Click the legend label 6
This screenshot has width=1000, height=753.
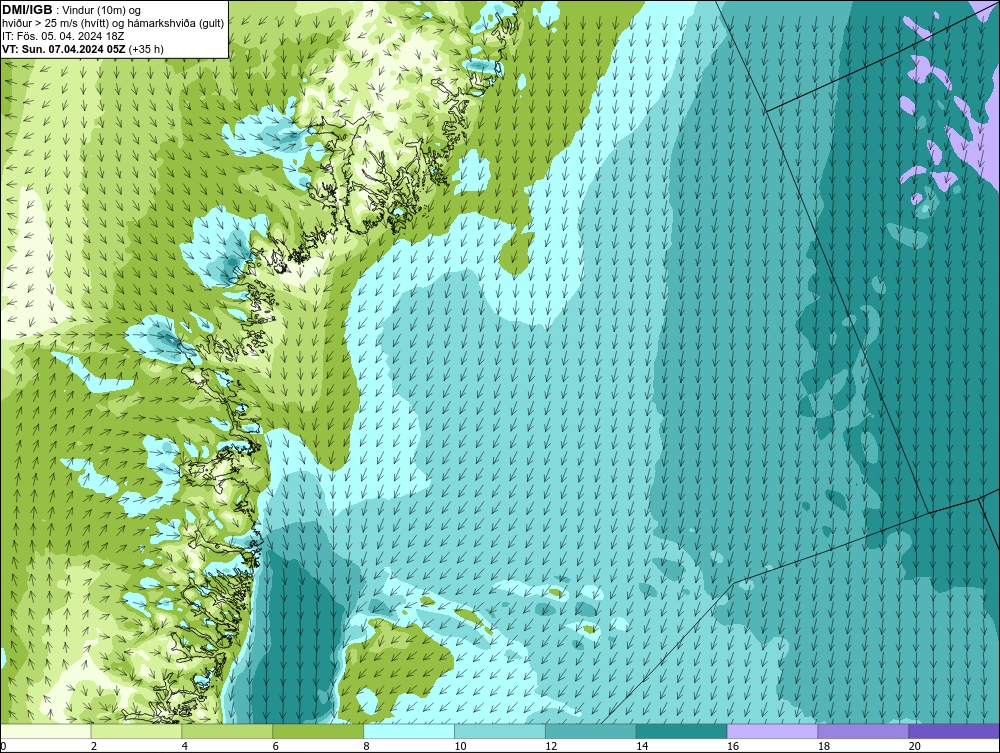(x=276, y=746)
